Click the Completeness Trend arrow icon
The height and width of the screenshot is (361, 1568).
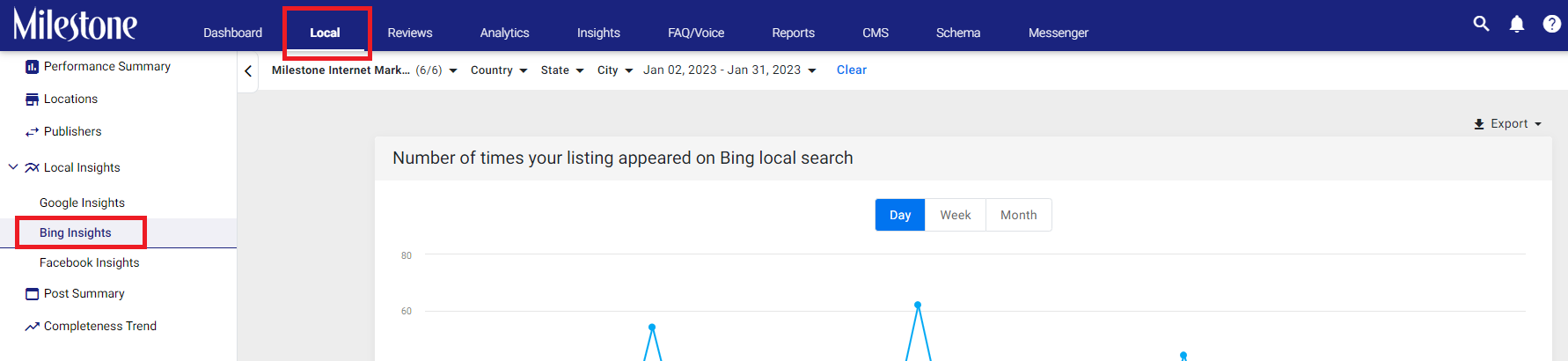point(33,327)
